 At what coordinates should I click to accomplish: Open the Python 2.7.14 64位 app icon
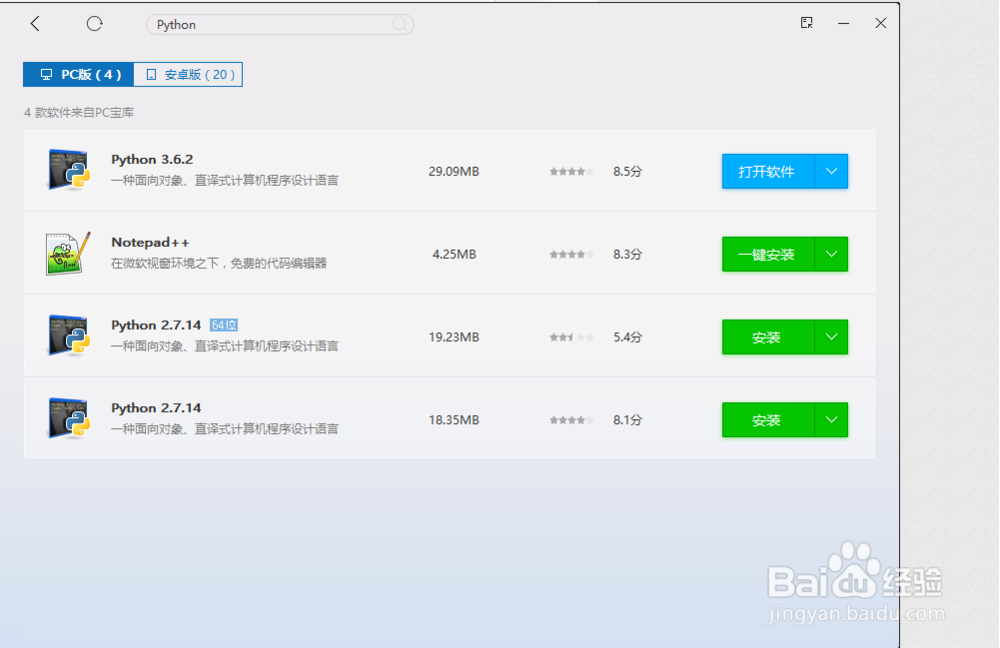pyautogui.click(x=68, y=335)
